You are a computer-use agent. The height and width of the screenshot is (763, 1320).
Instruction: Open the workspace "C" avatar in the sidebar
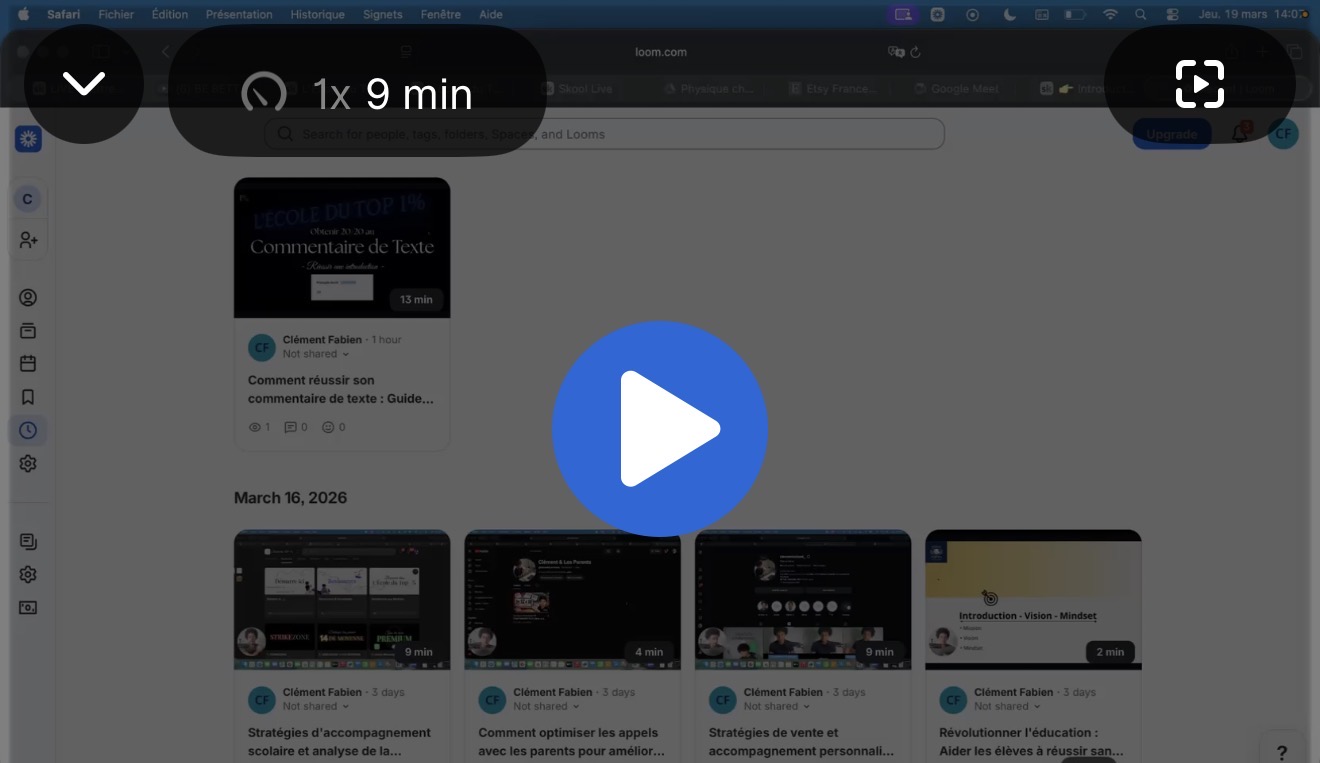[x=27, y=199]
